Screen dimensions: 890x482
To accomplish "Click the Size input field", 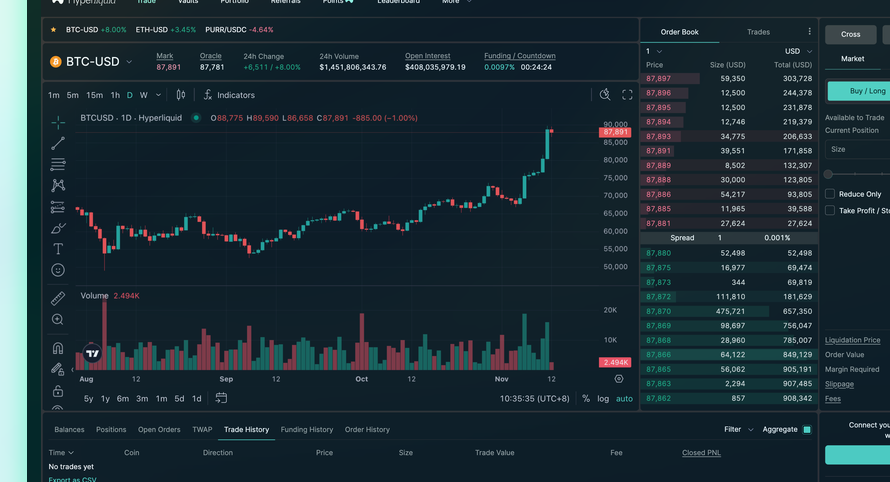I will coord(857,149).
